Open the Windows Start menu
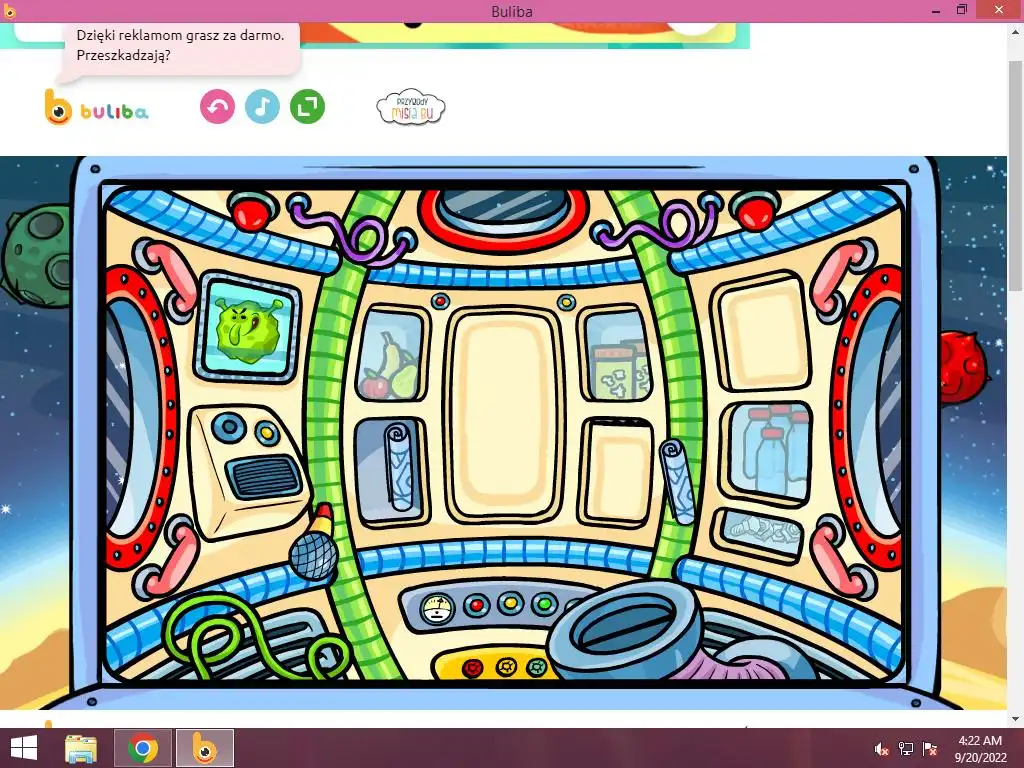The width and height of the screenshot is (1024, 768). tap(24, 748)
